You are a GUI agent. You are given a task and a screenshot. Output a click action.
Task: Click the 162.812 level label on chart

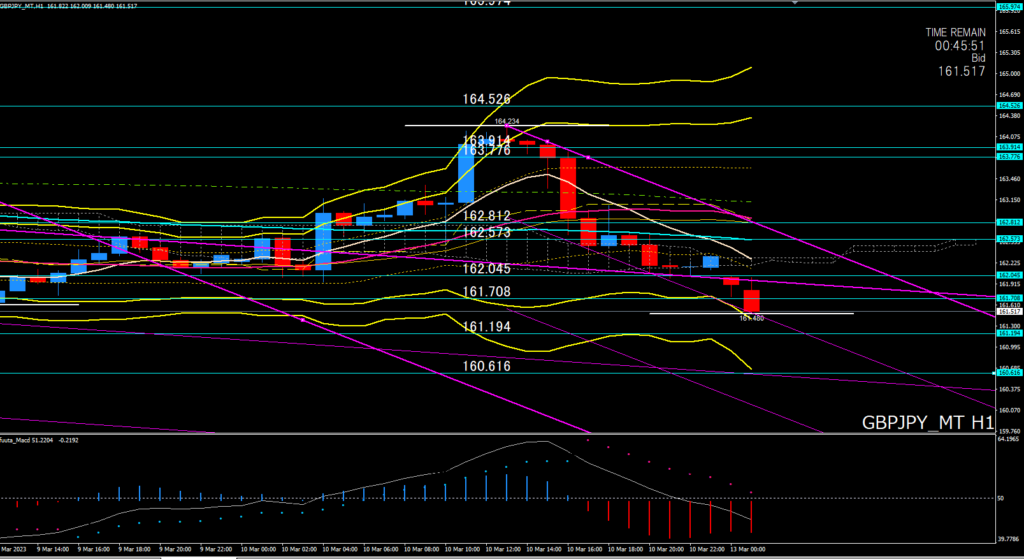[487, 216]
